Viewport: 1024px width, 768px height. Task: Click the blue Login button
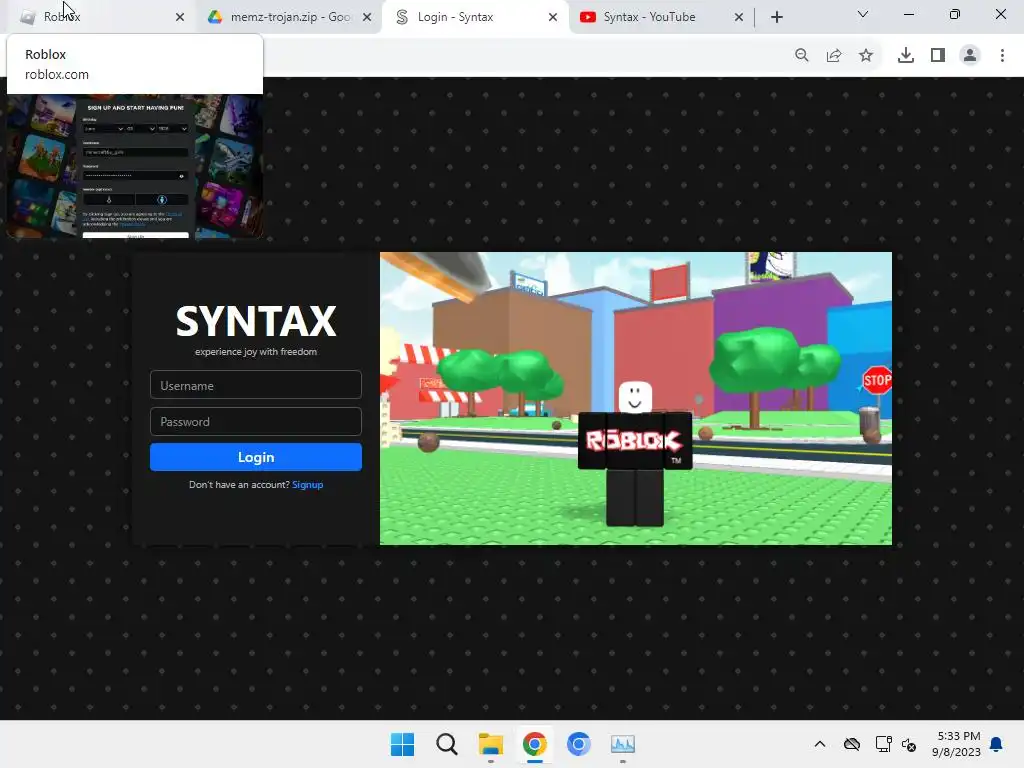[x=256, y=457]
